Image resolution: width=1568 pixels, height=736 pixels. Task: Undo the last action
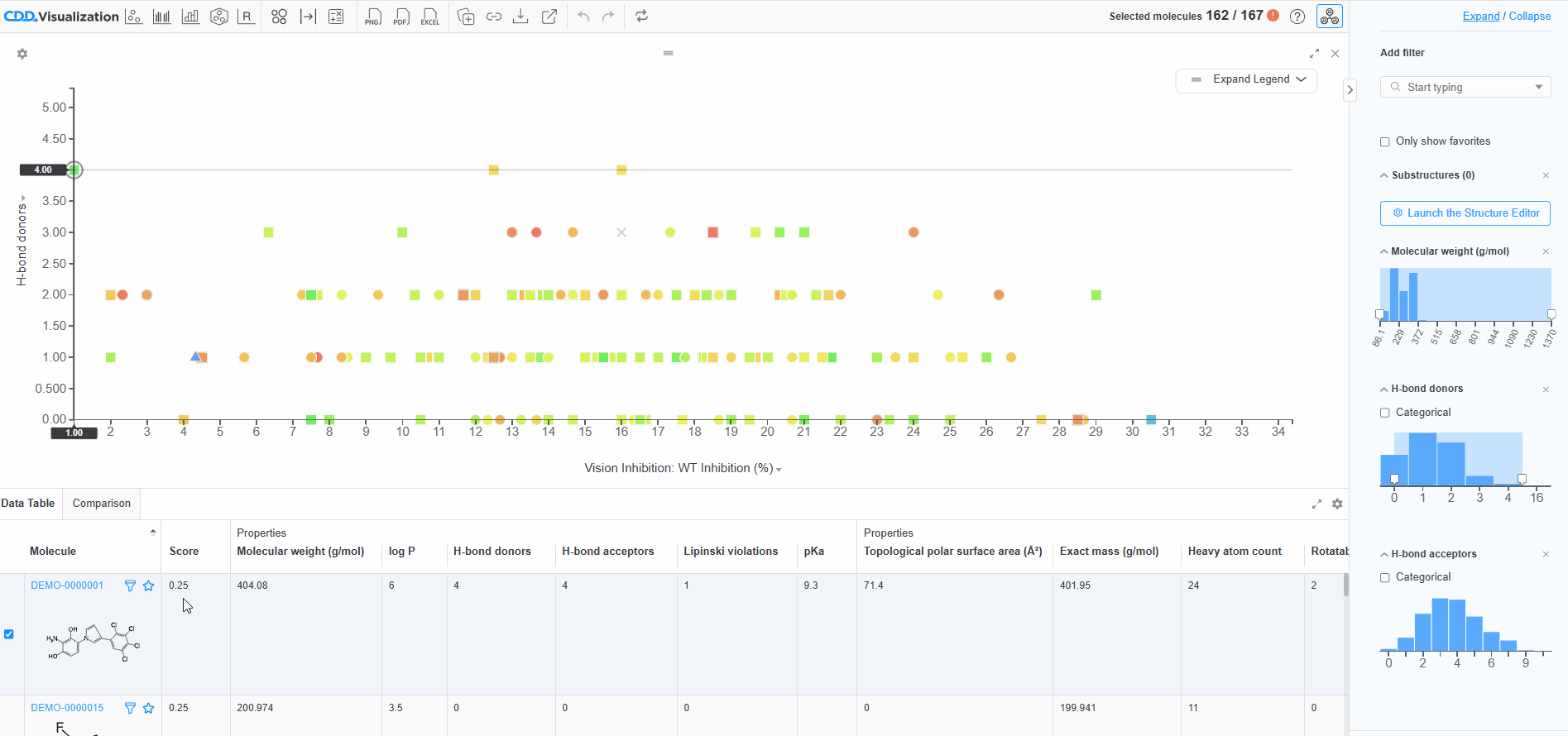(583, 17)
